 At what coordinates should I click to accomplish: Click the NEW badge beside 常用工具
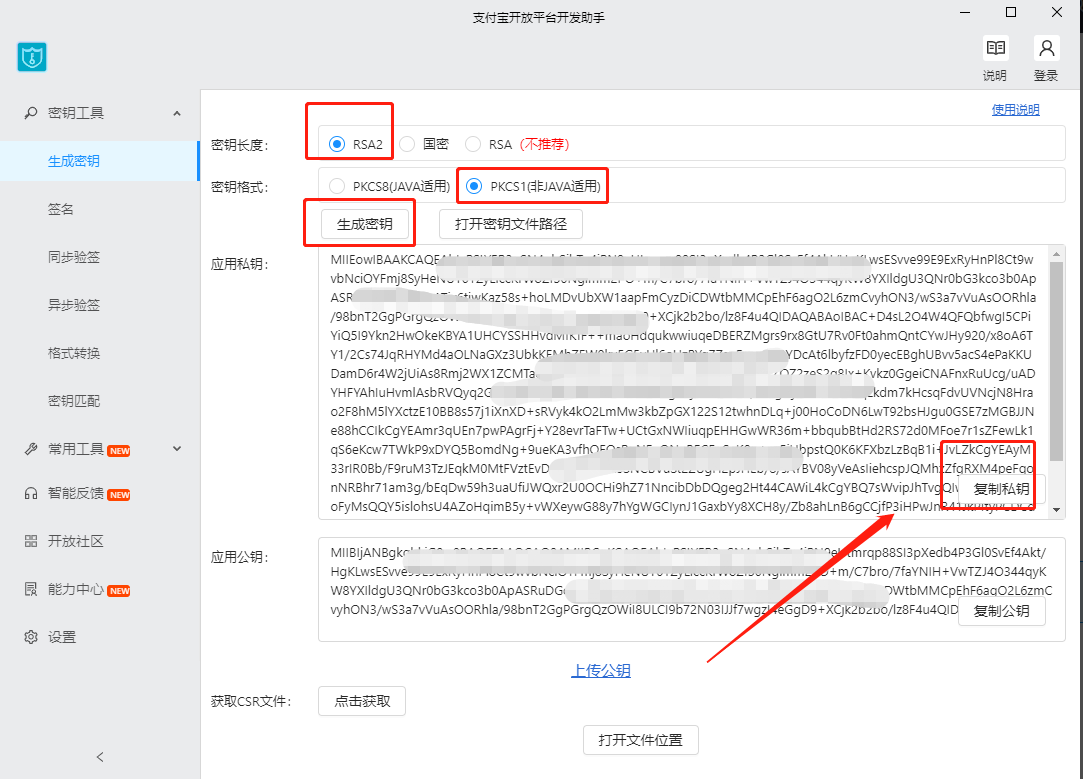pyautogui.click(x=119, y=451)
